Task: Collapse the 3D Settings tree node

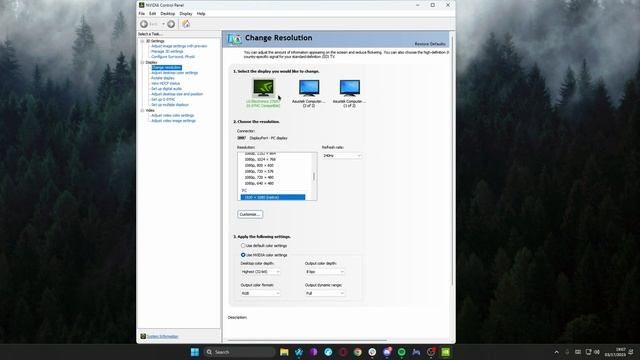Action: (142, 41)
